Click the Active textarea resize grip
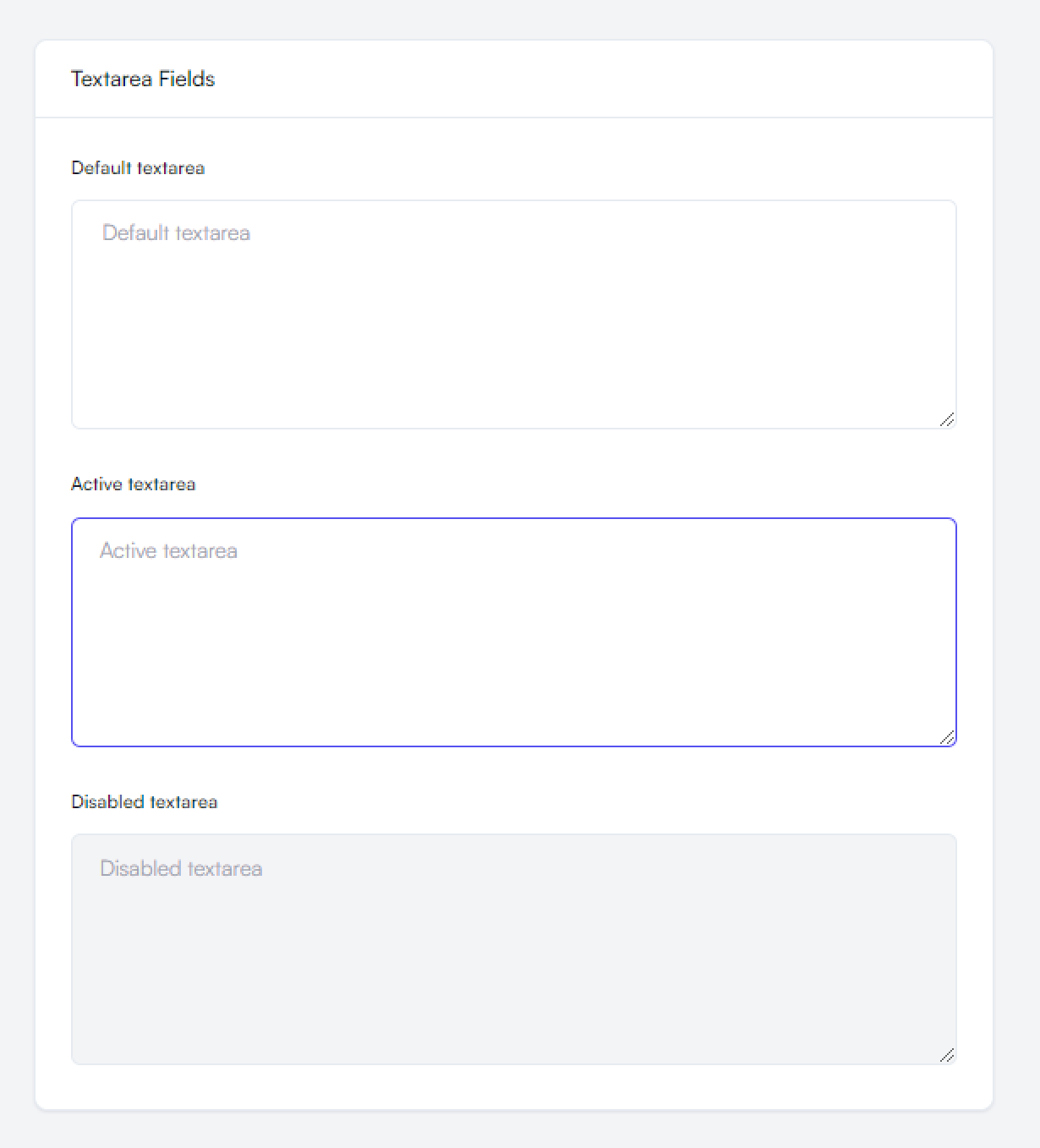This screenshot has width=1040, height=1148. pos(947,737)
